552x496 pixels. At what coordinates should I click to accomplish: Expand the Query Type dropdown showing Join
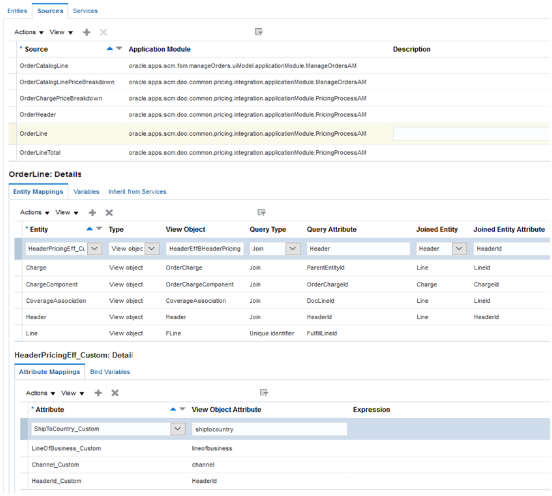293,249
